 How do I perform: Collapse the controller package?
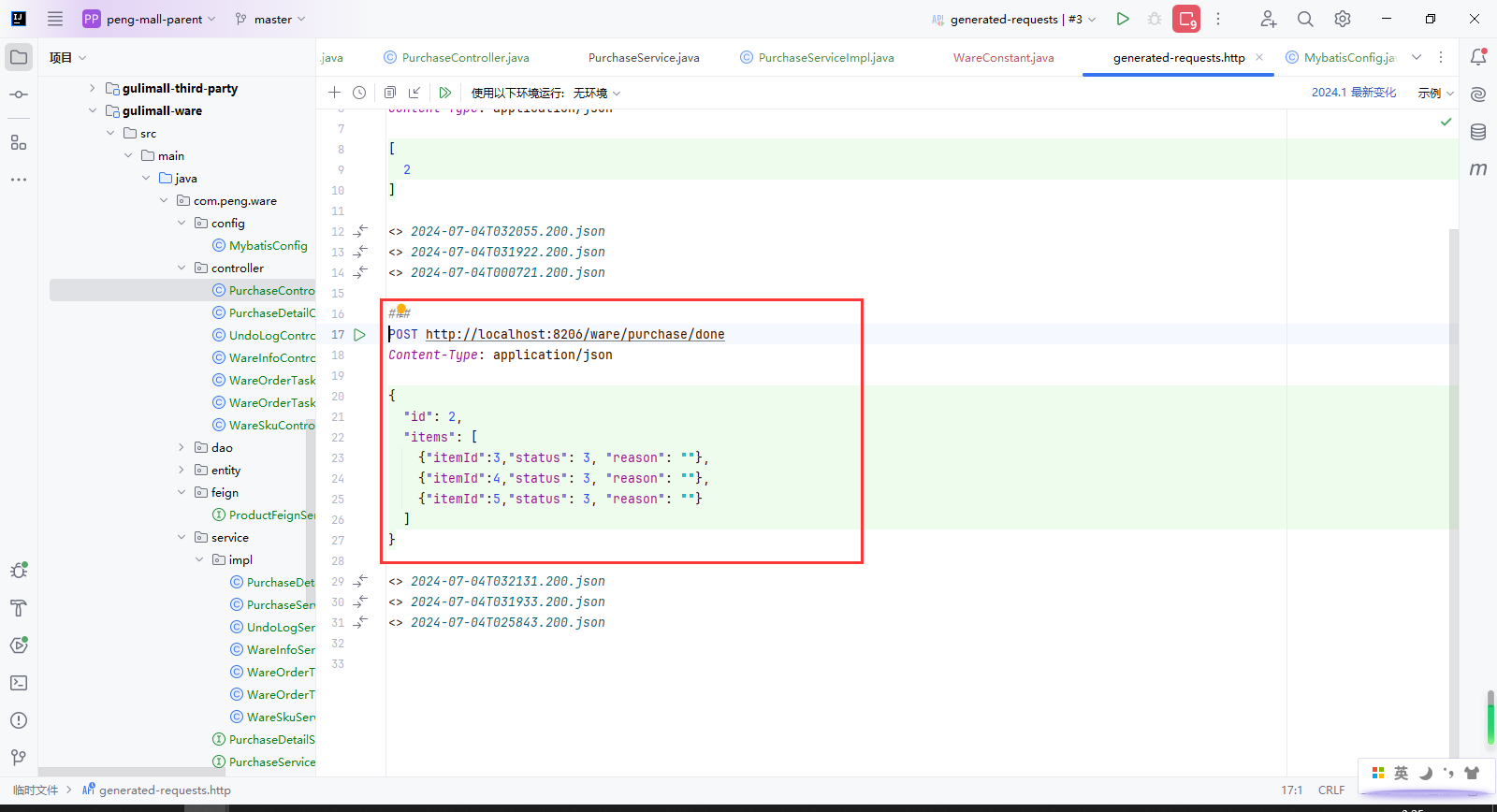point(182,268)
